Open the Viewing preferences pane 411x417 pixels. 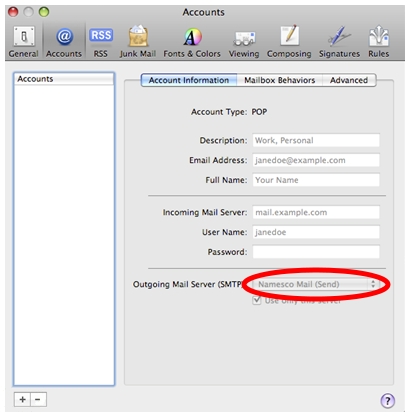click(244, 42)
